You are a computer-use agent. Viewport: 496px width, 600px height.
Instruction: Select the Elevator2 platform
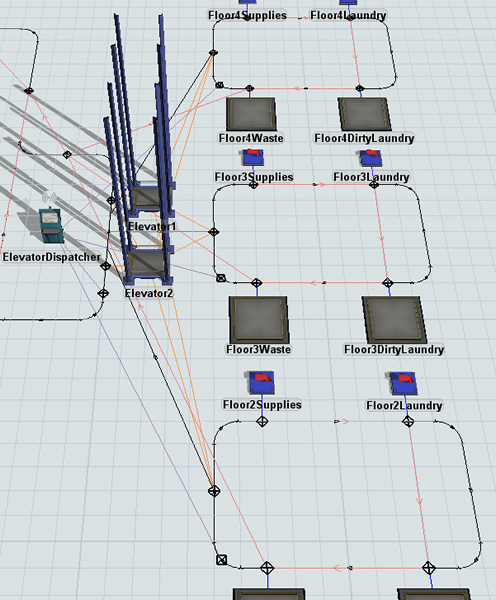coord(145,264)
